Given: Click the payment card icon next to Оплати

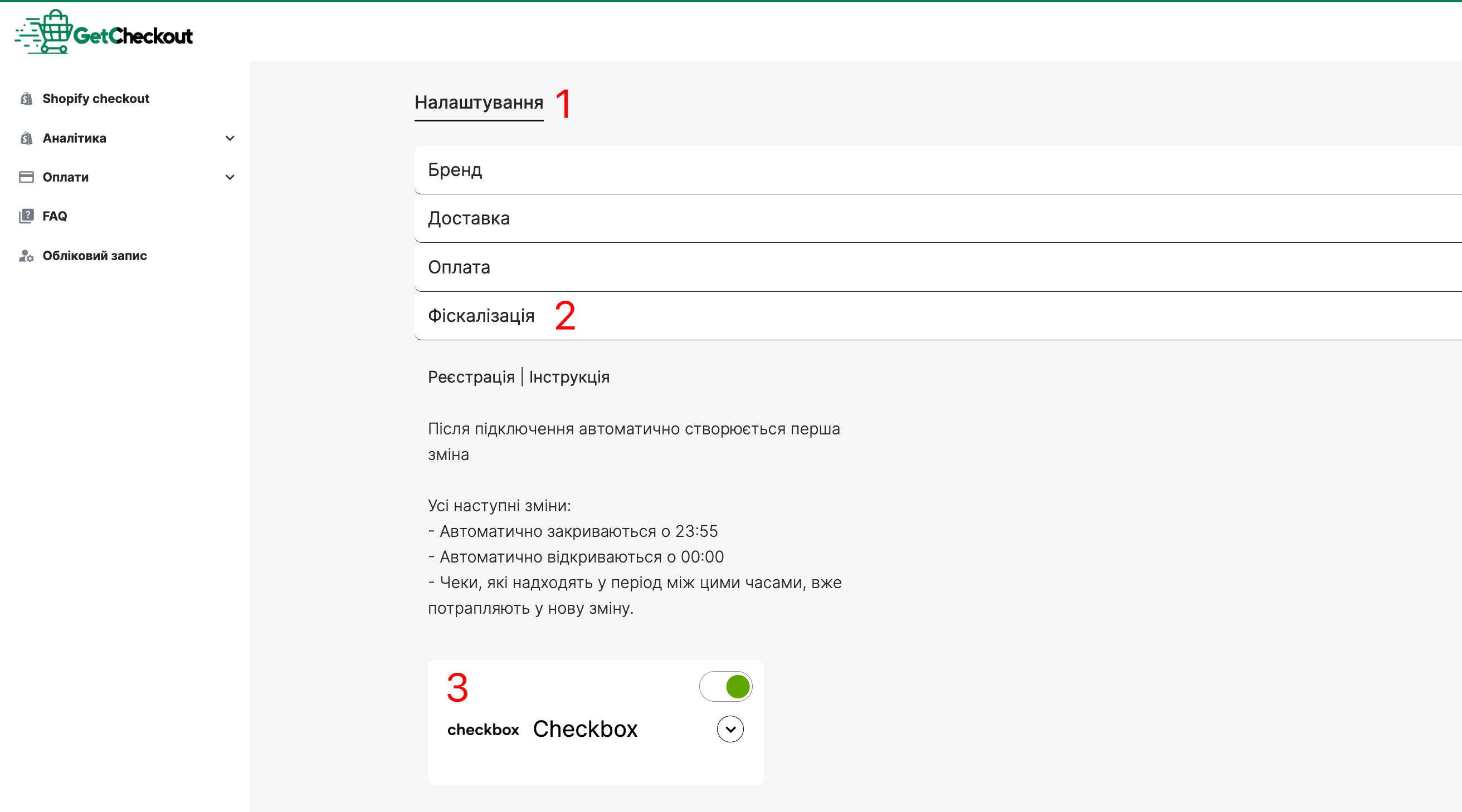Looking at the screenshot, I should pyautogui.click(x=26, y=177).
